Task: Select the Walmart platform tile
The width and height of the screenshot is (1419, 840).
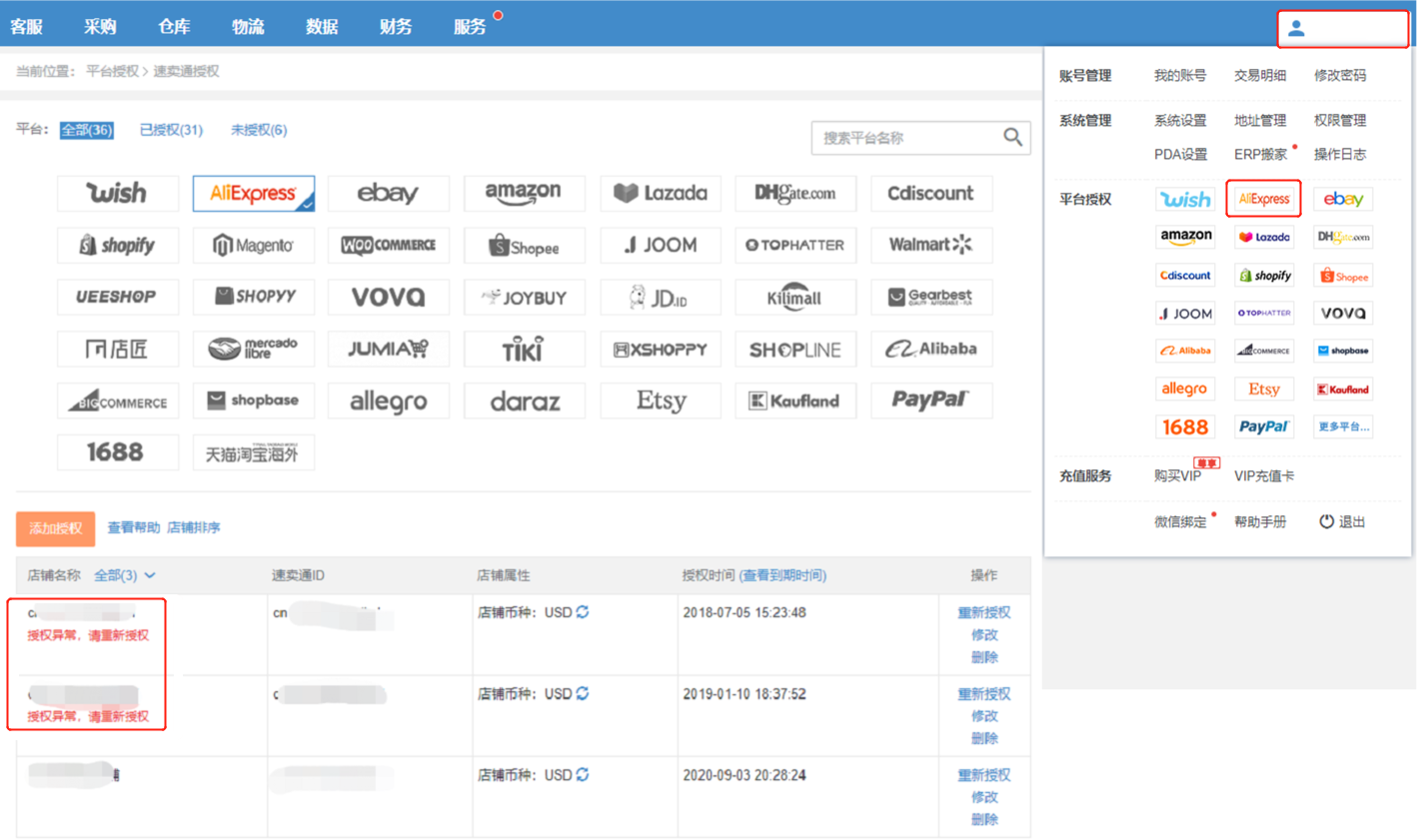Action: pos(931,245)
